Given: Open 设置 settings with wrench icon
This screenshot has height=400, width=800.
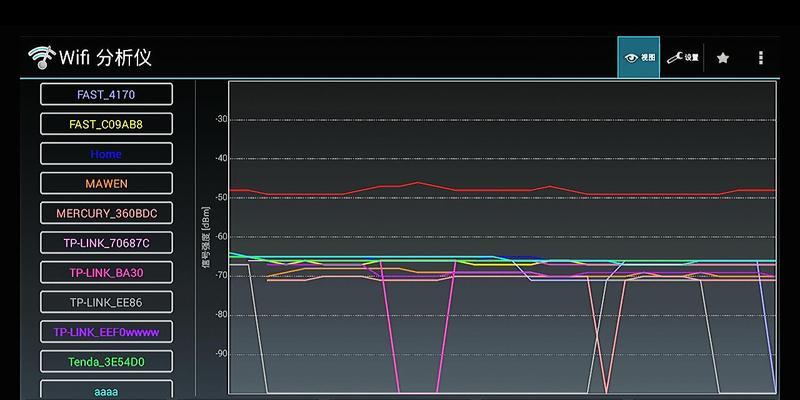Looking at the screenshot, I should tap(682, 58).
